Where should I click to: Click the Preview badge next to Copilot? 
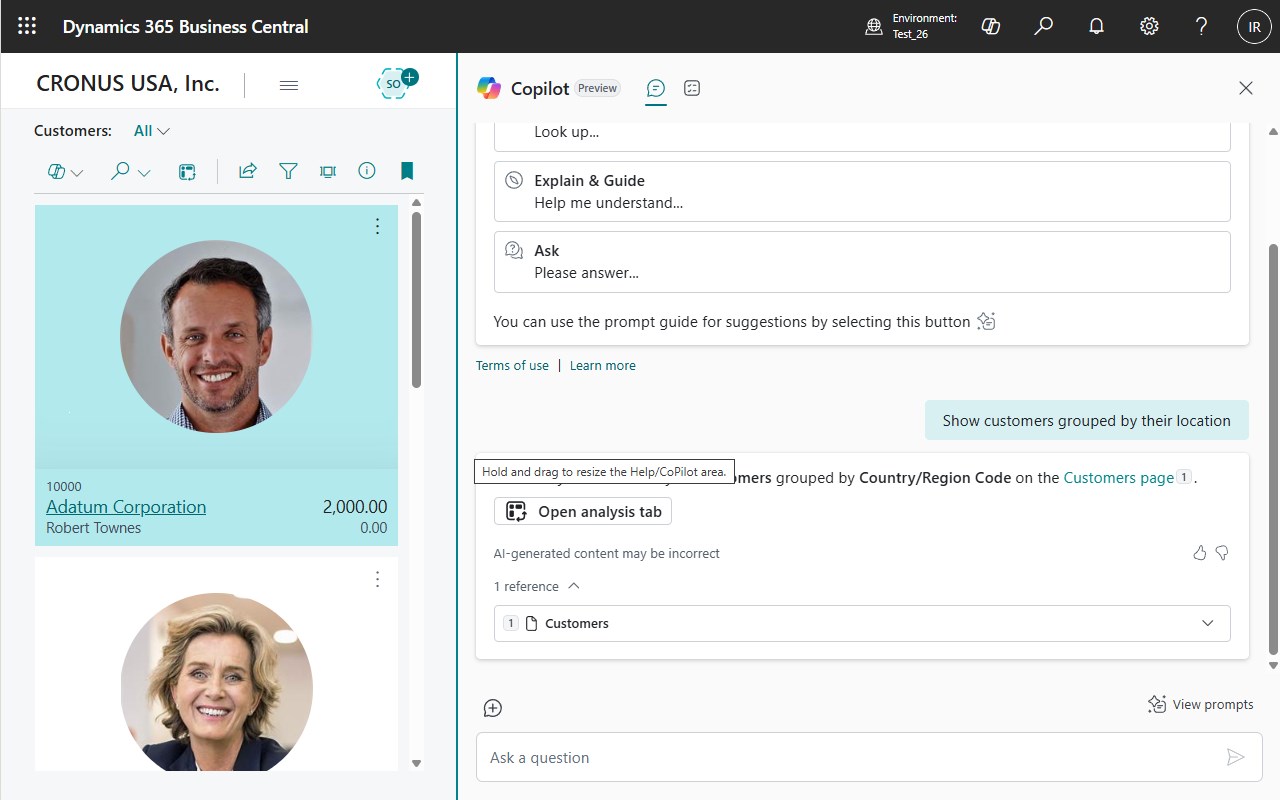click(597, 88)
